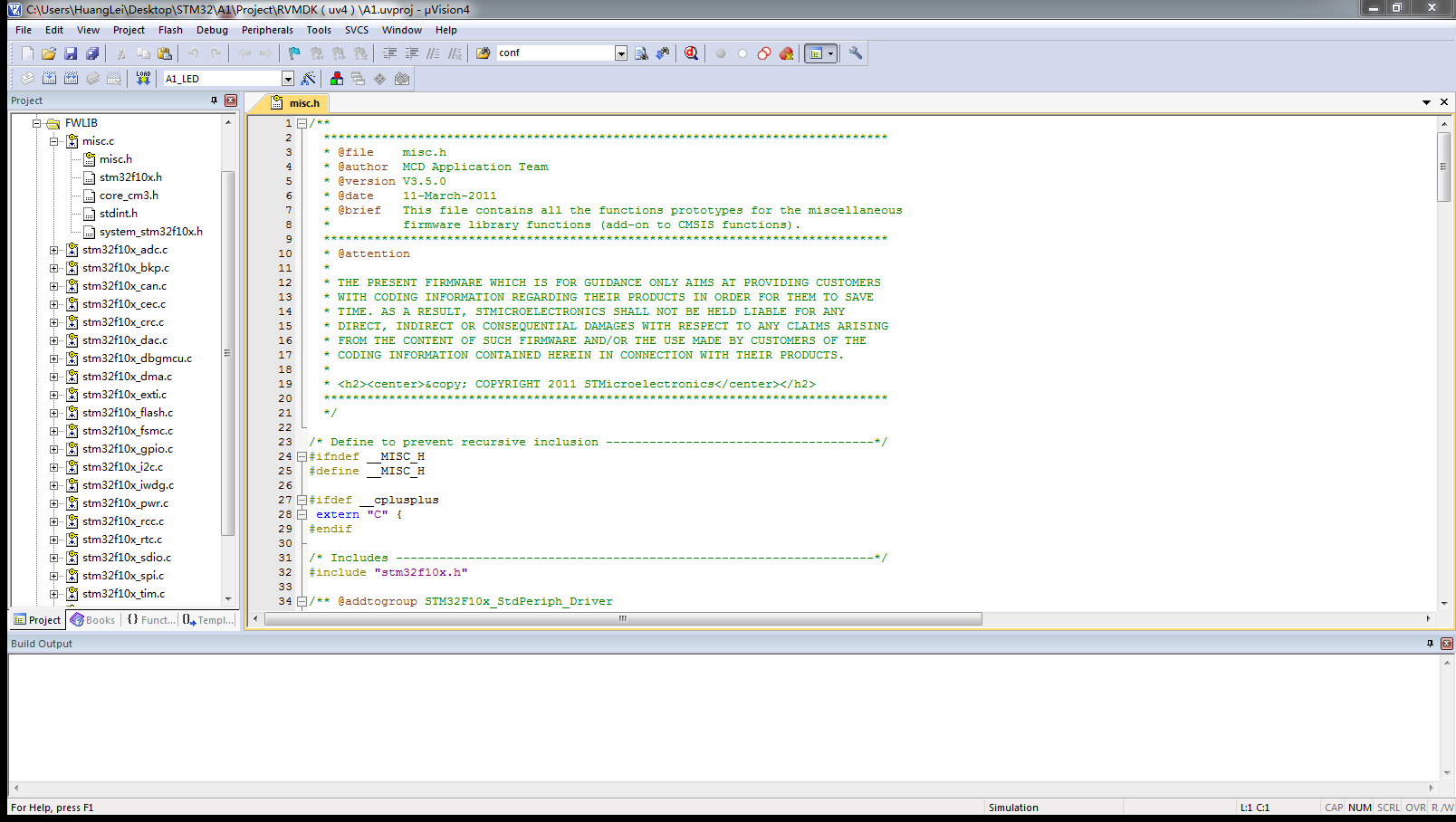
Task: Open the A1_LED target dropdown
Action: 288,78
